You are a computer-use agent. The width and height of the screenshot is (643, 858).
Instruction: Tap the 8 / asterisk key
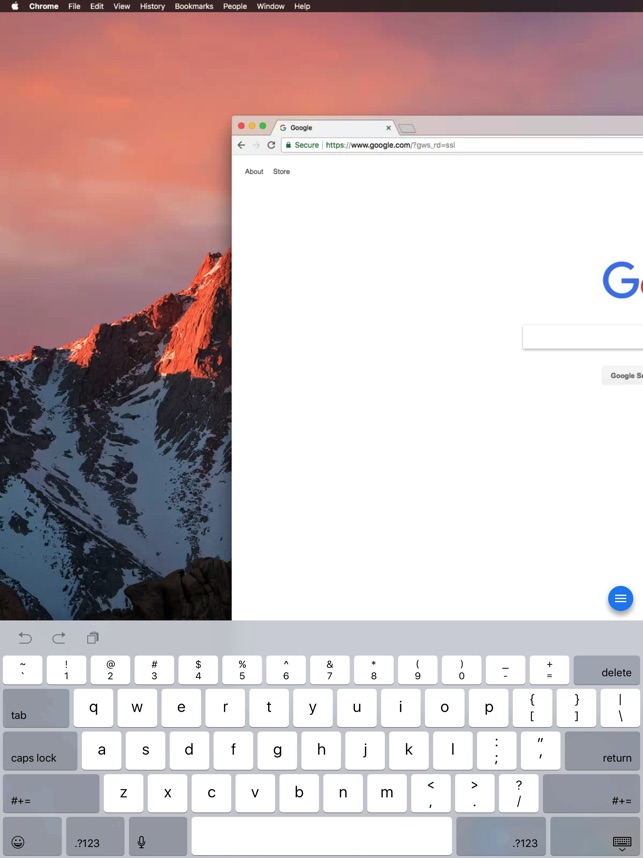point(374,670)
